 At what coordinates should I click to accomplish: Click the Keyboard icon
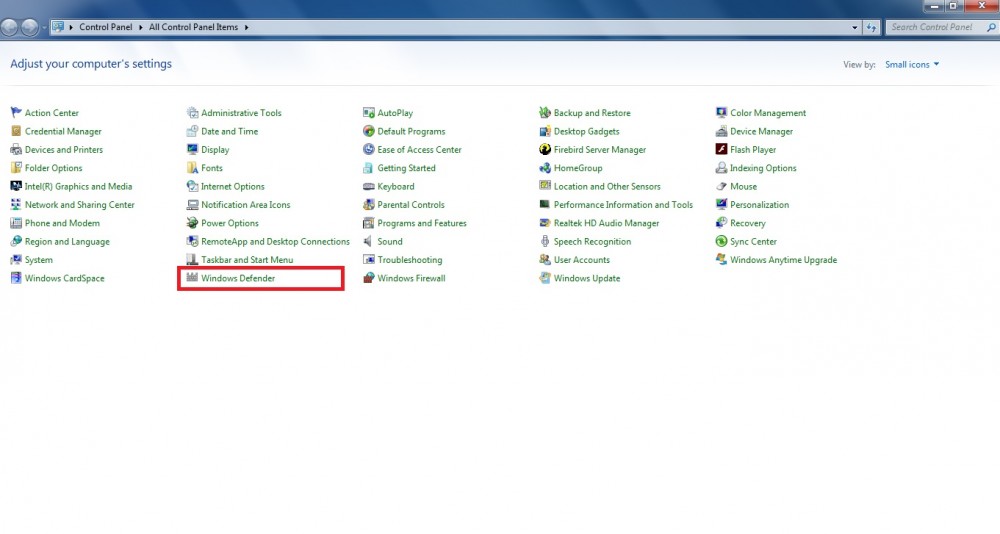369,186
